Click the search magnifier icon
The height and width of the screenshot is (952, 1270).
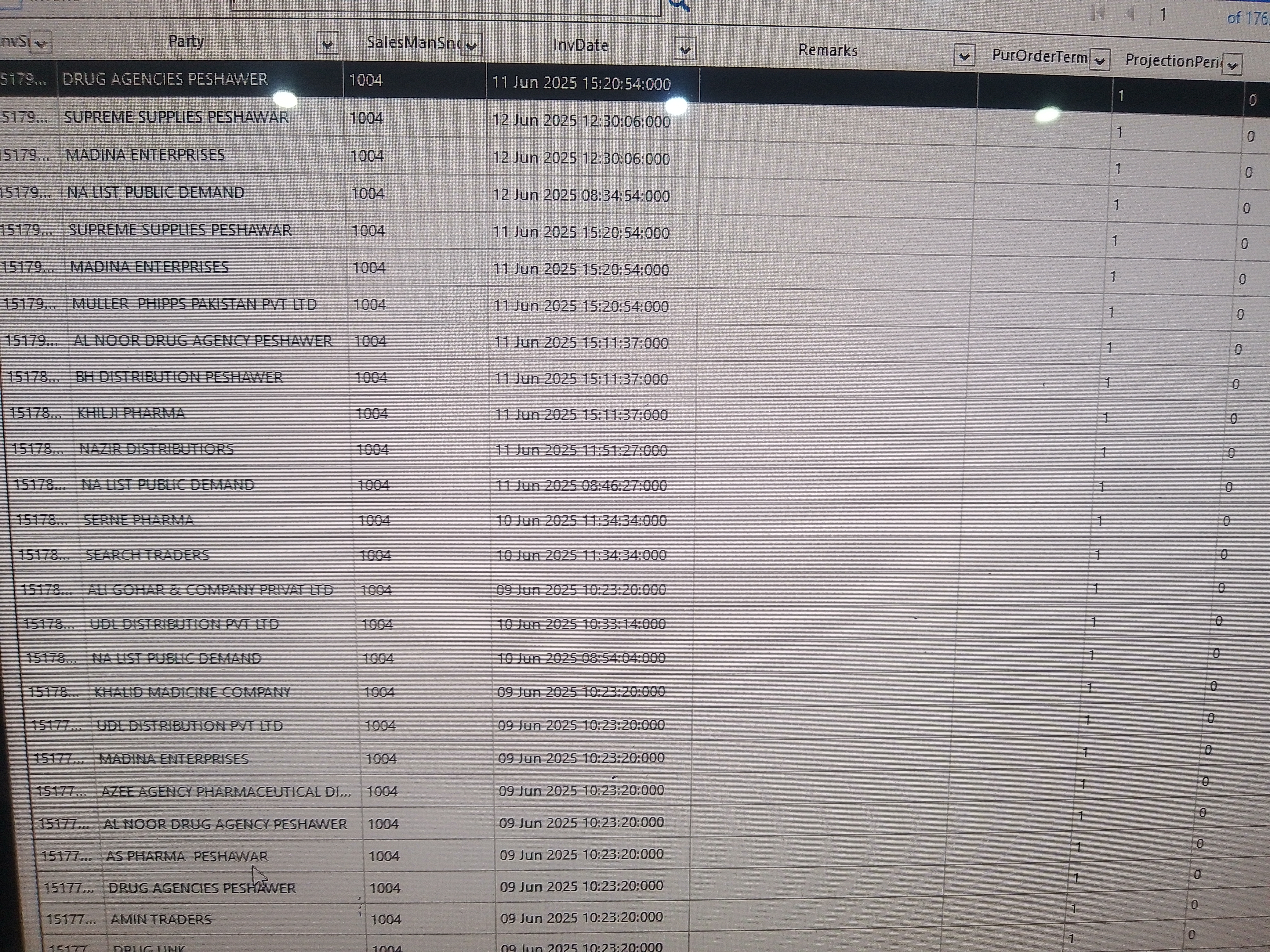[680, 5]
